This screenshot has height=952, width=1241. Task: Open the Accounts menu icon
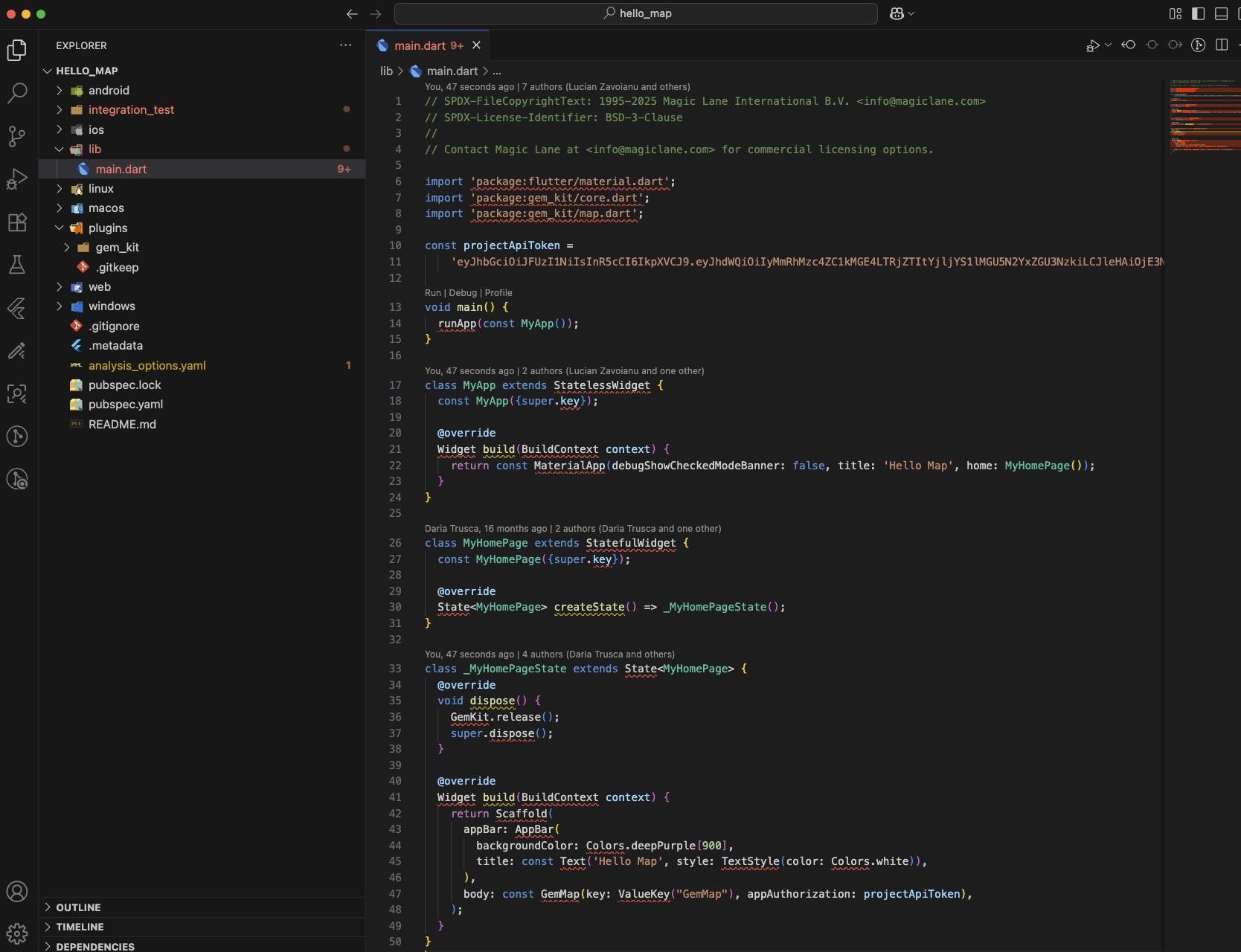pyautogui.click(x=16, y=891)
